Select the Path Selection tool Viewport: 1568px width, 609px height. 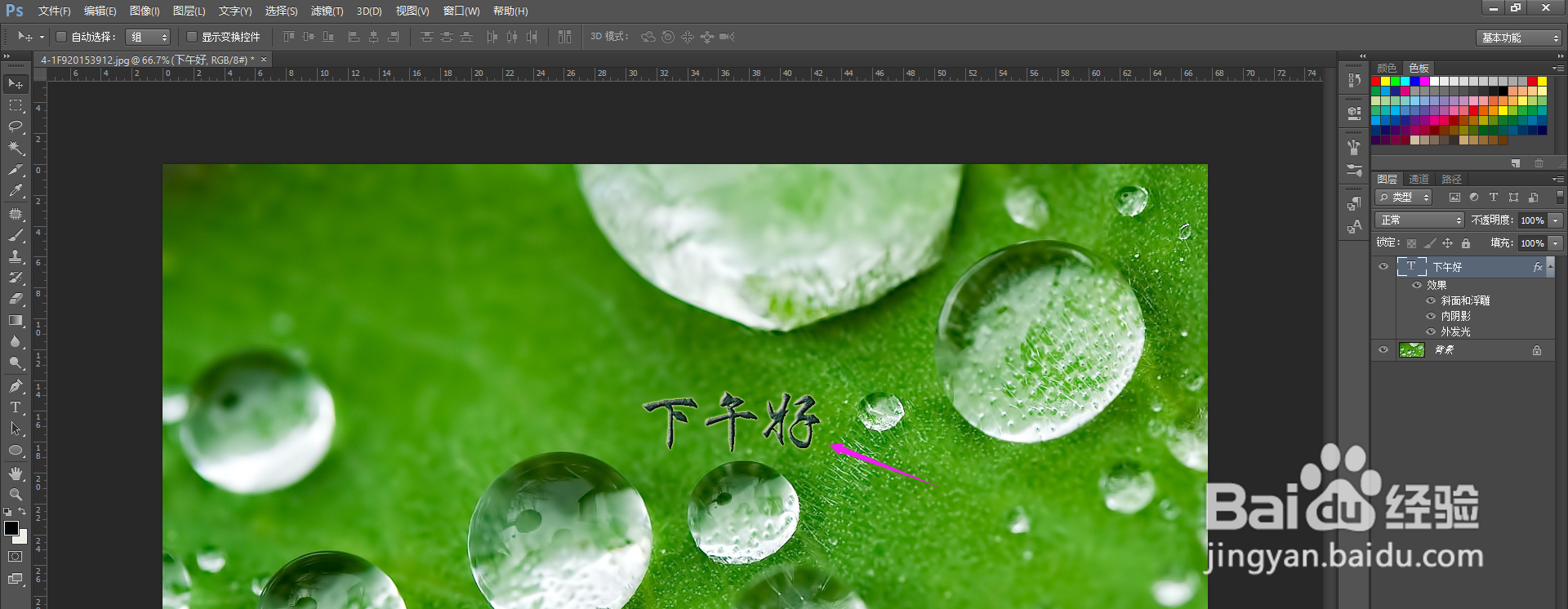(16, 428)
